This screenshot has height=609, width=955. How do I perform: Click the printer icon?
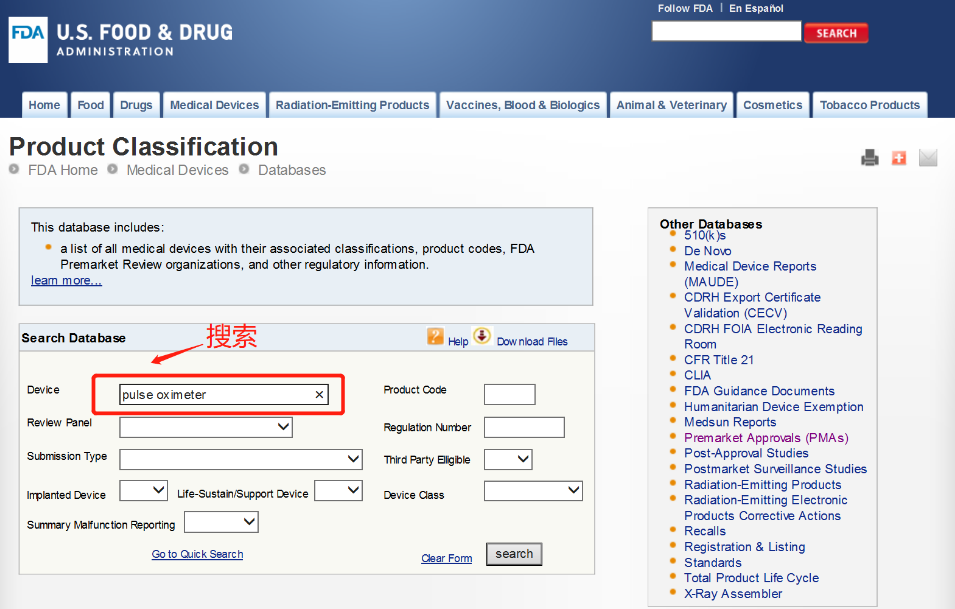click(x=870, y=158)
